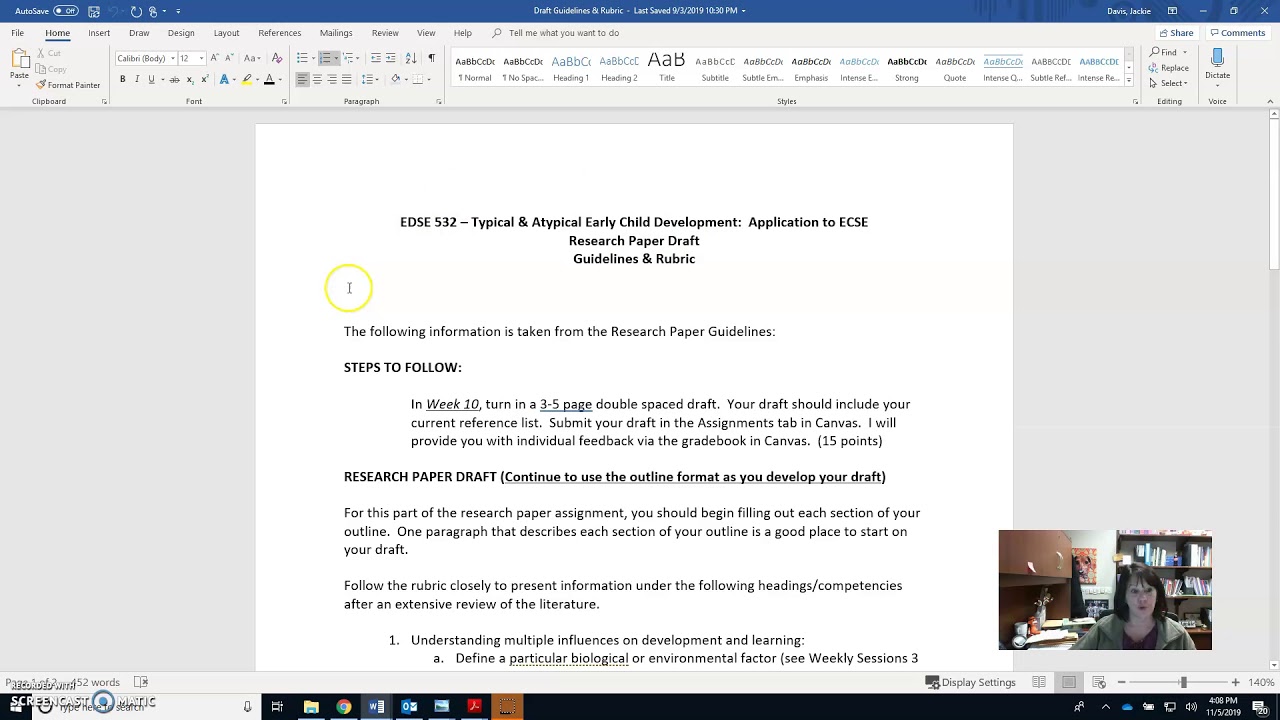Open the File menu
1280x720 pixels.
point(18,33)
